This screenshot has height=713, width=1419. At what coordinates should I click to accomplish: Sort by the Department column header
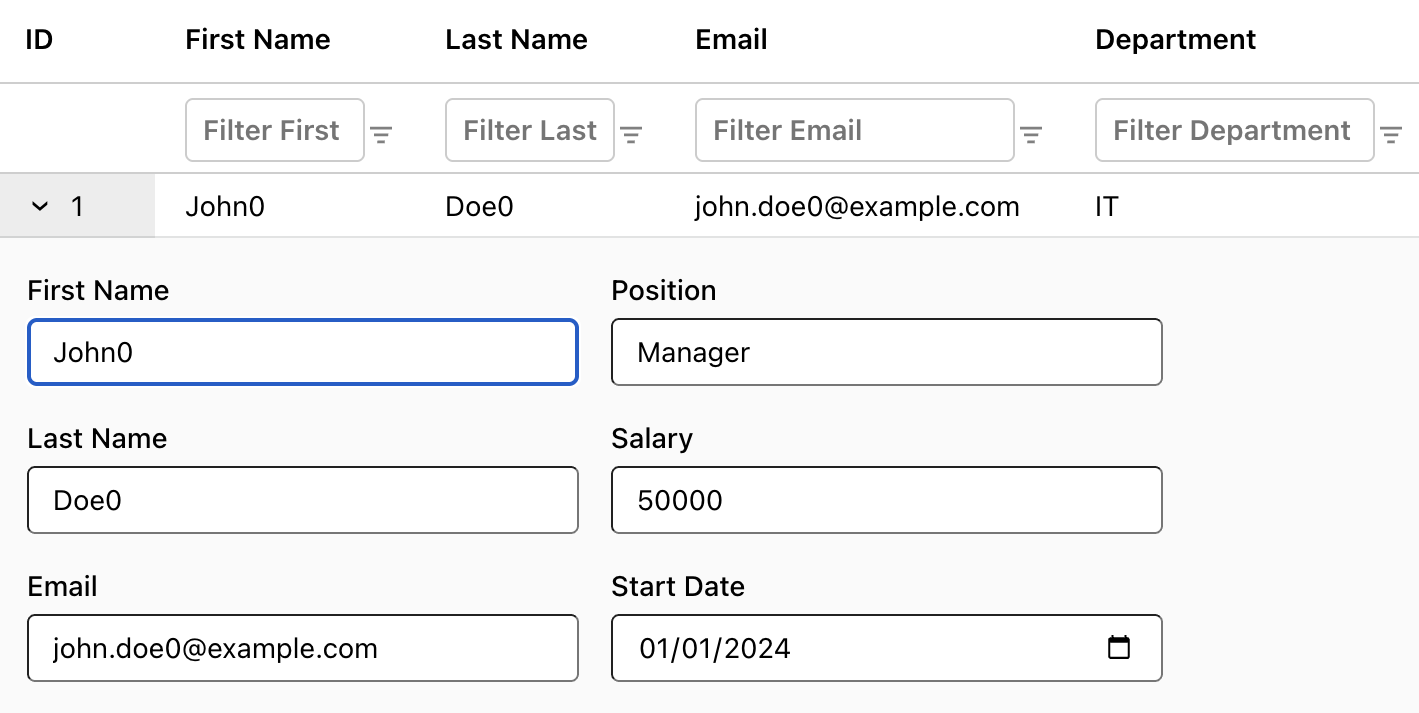tap(1175, 40)
